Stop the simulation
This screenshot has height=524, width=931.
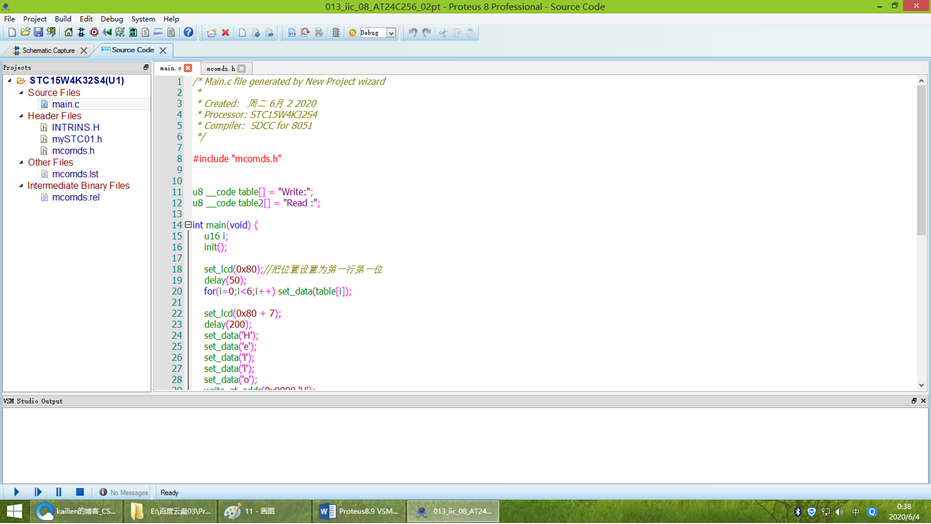(x=80, y=492)
